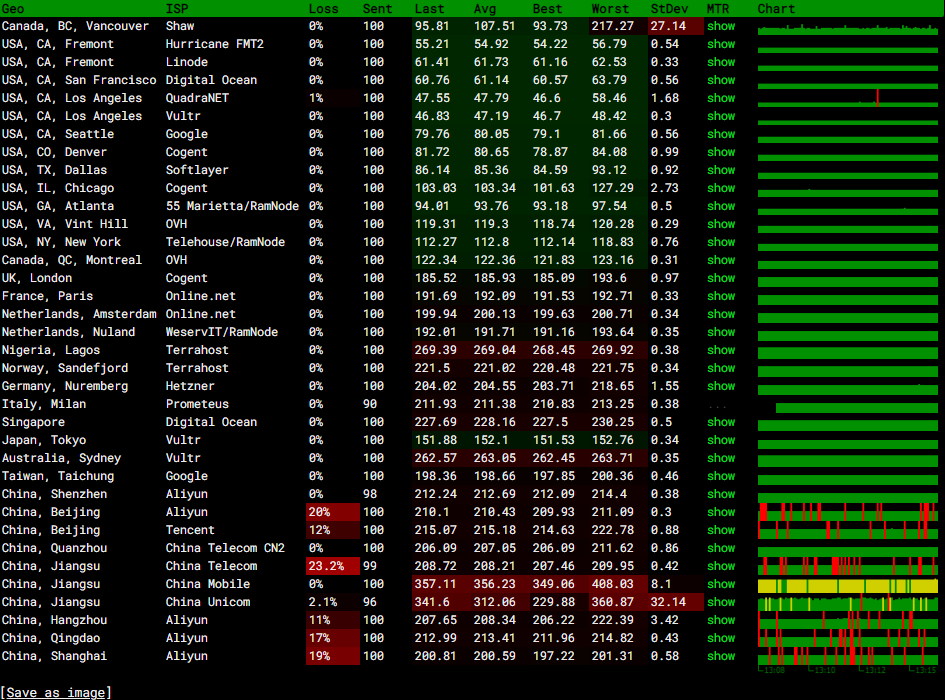
Task: Click the Last column header
Action: 429,9
